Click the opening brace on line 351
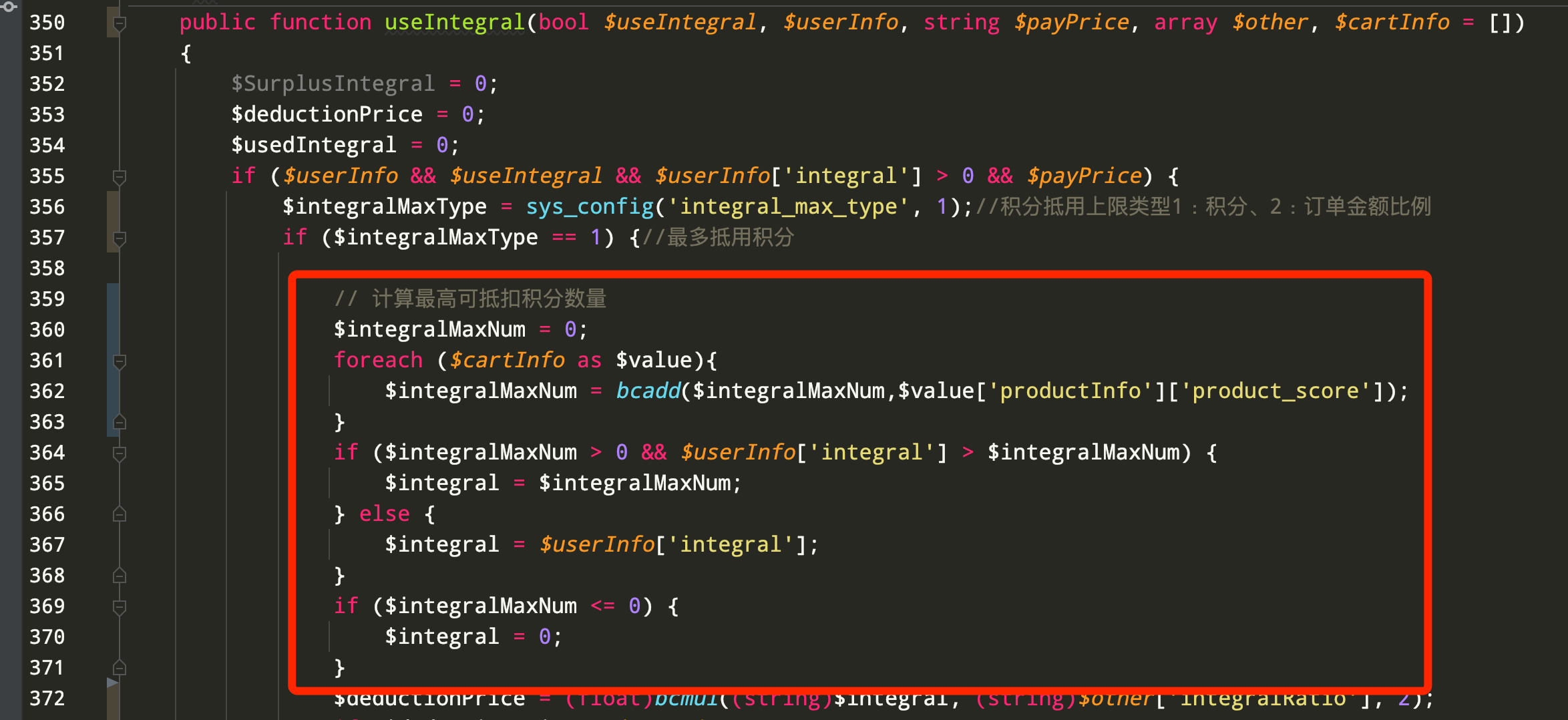 (186, 53)
